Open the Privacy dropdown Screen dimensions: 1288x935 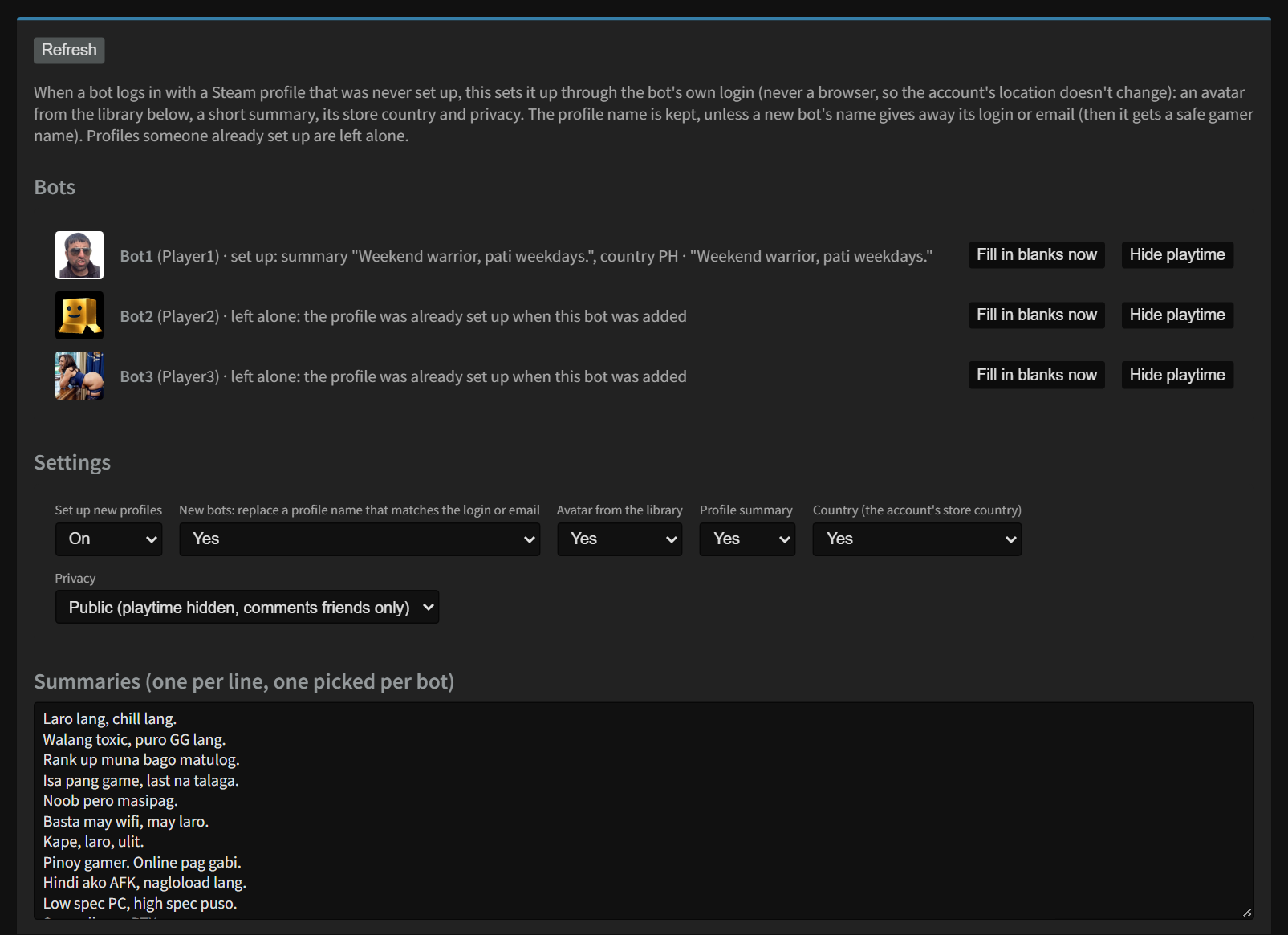pos(247,608)
